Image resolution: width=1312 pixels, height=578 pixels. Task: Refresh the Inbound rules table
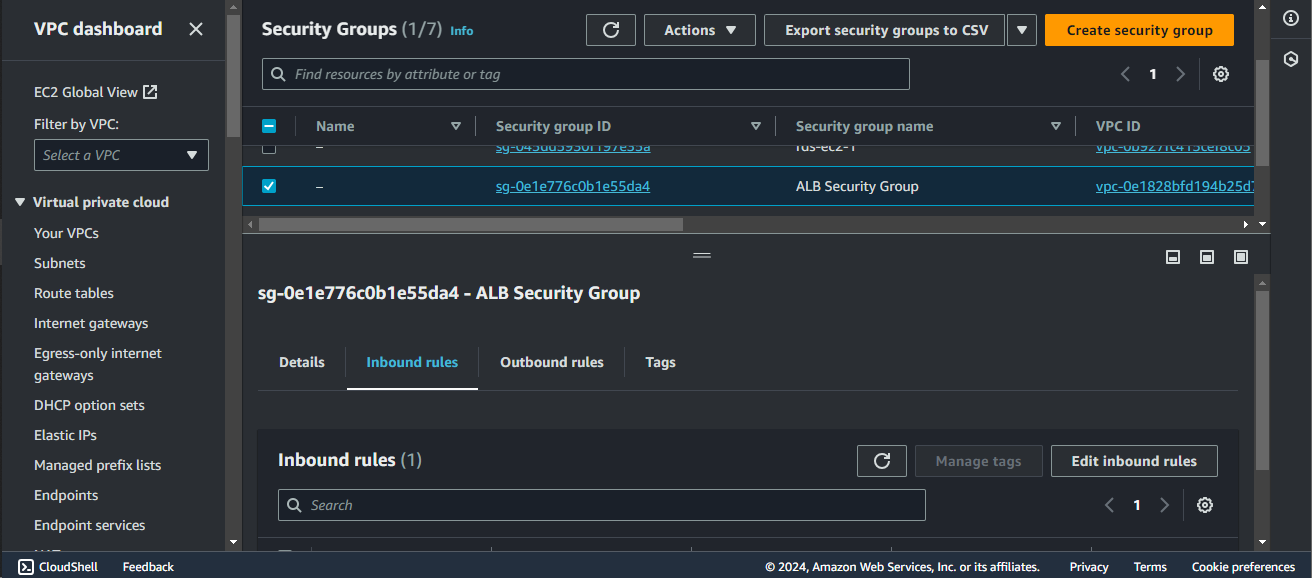click(x=882, y=461)
